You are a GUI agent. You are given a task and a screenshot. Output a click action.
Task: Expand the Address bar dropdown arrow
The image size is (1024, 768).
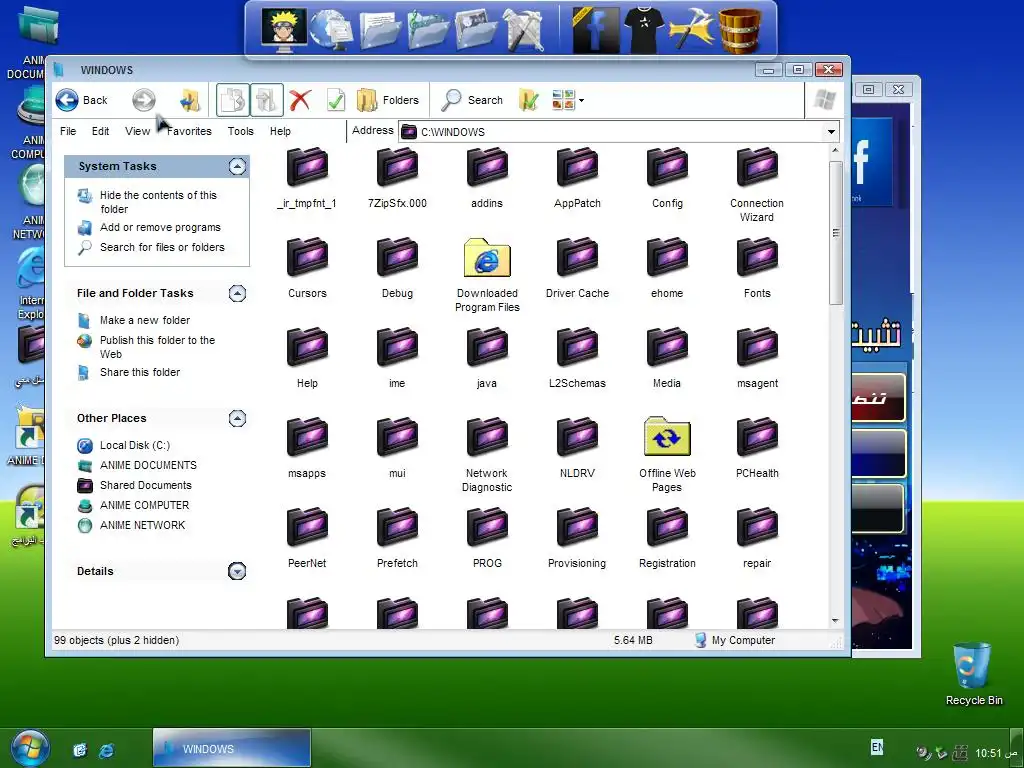coord(831,132)
